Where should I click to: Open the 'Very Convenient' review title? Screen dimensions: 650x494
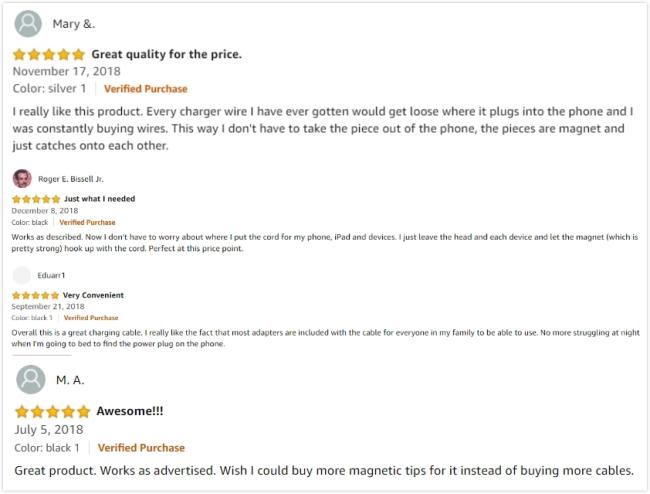(93, 295)
